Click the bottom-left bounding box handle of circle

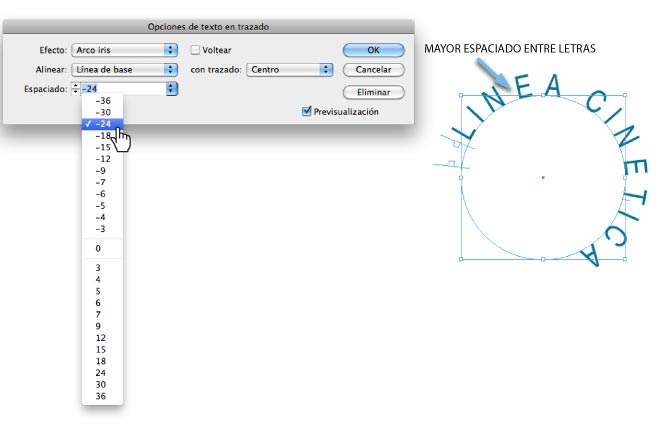pyautogui.click(x=461, y=259)
